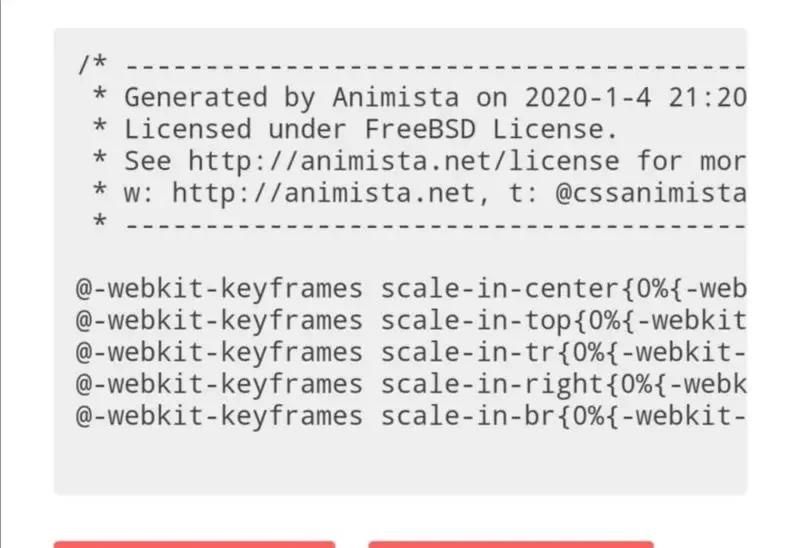Click the scale-in-top keyframes line
The image size is (800, 548).
click(x=410, y=321)
